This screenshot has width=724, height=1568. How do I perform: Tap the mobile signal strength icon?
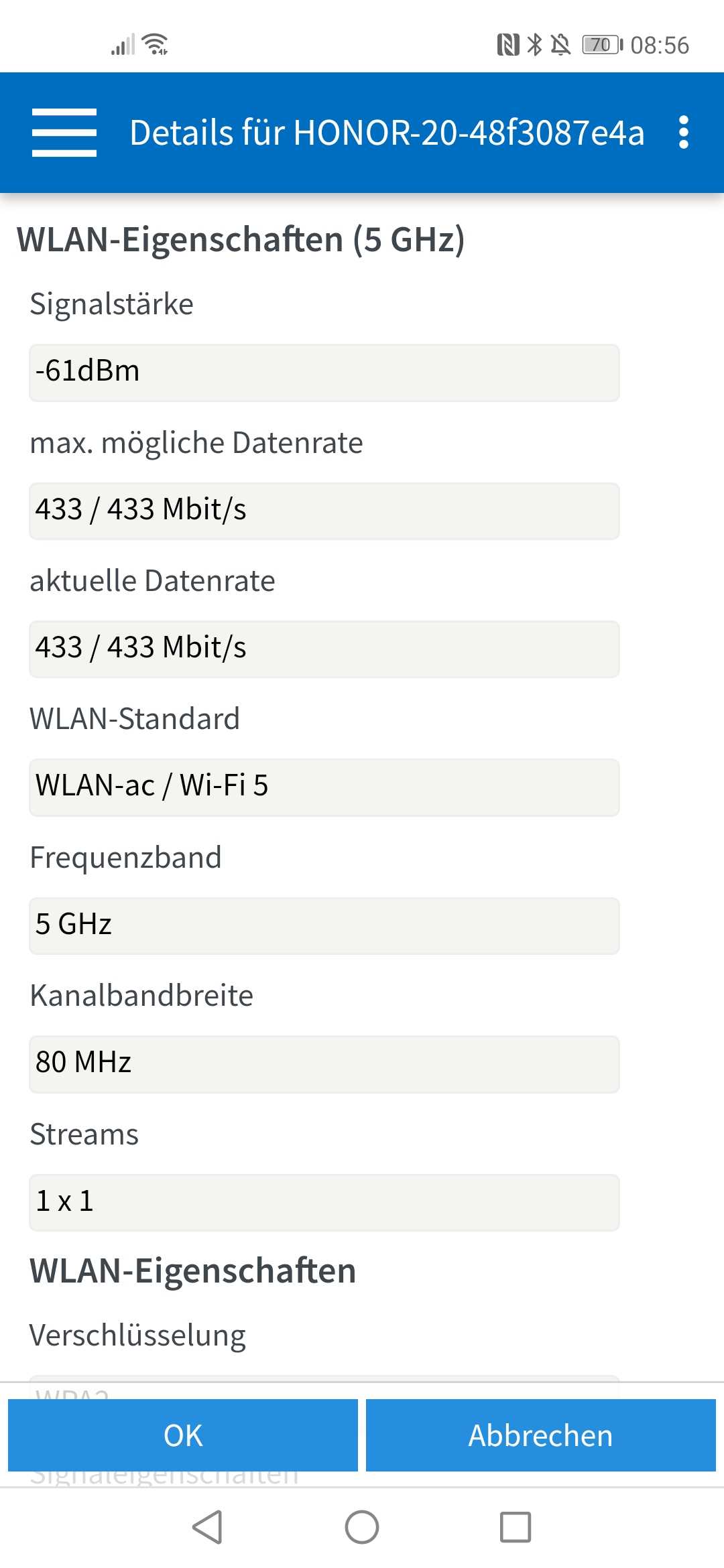click(123, 44)
